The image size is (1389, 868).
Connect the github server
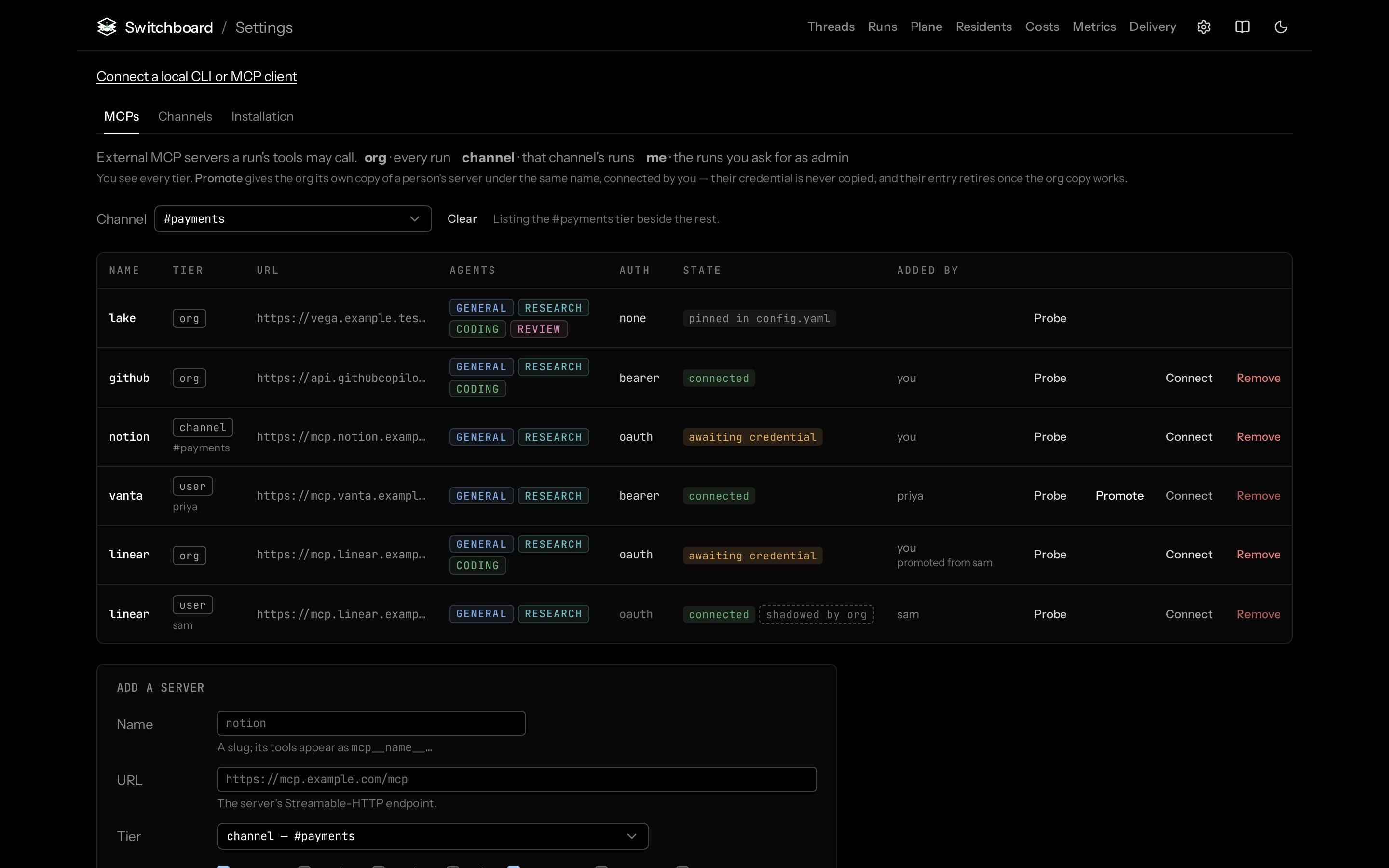1189,378
